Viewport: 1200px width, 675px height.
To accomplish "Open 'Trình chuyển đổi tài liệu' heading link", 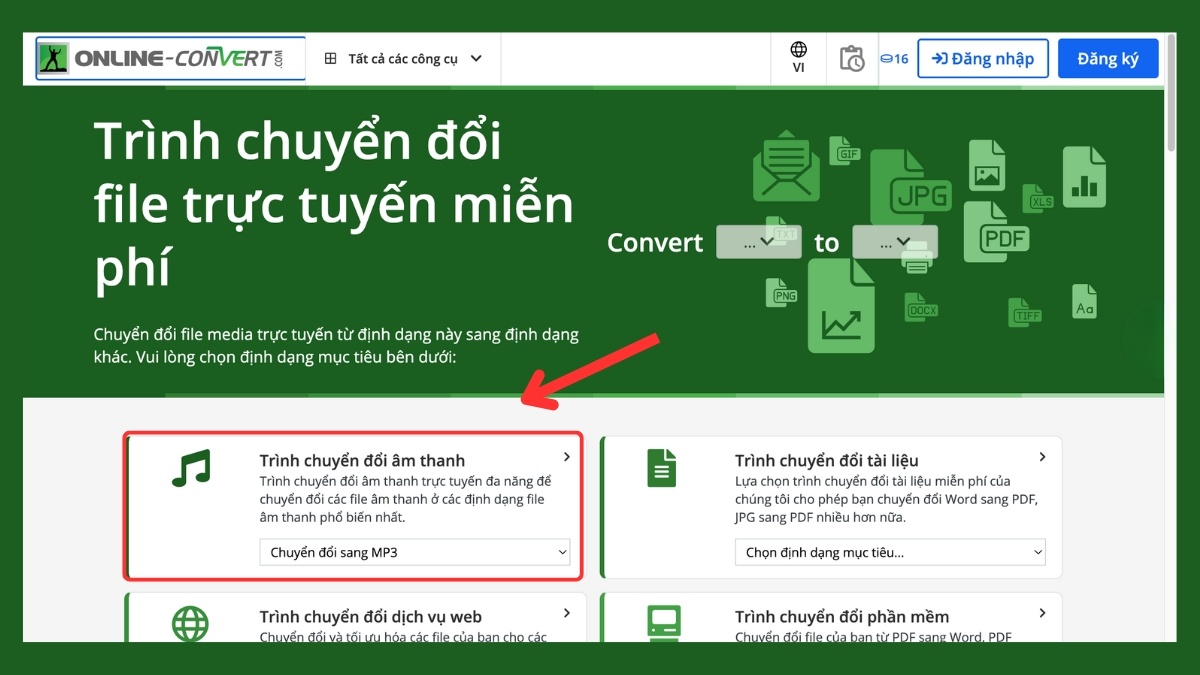I will [x=827, y=461].
